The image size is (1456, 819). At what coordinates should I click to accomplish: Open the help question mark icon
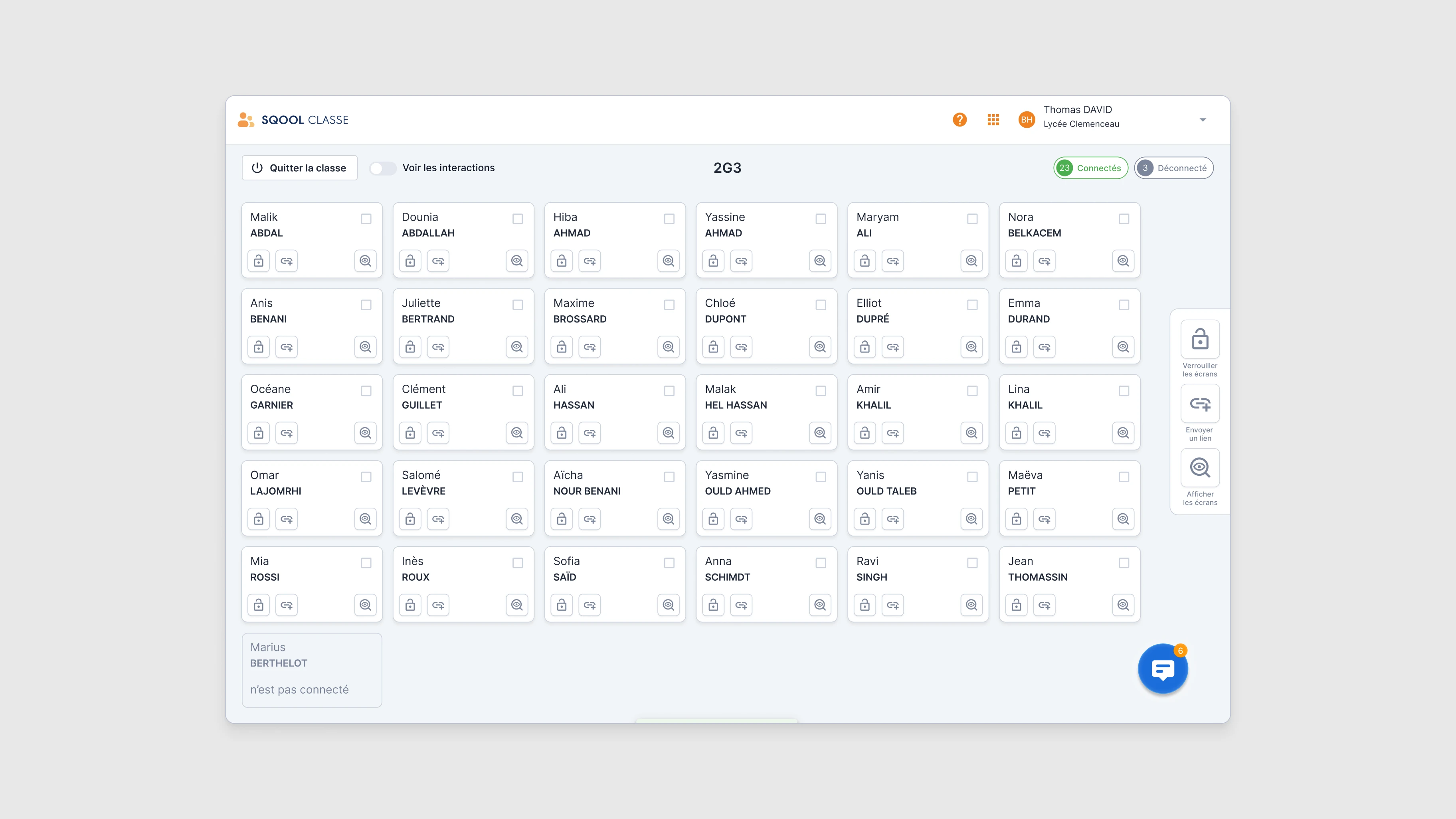(x=959, y=120)
